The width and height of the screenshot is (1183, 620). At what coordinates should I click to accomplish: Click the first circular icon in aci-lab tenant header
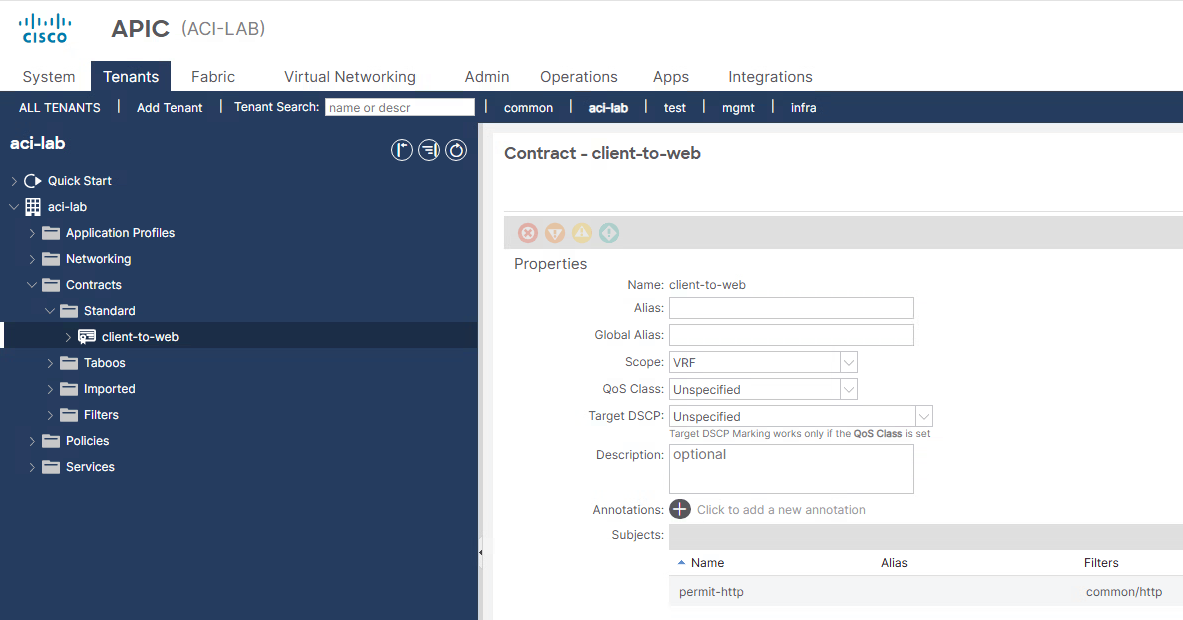[x=401, y=150]
